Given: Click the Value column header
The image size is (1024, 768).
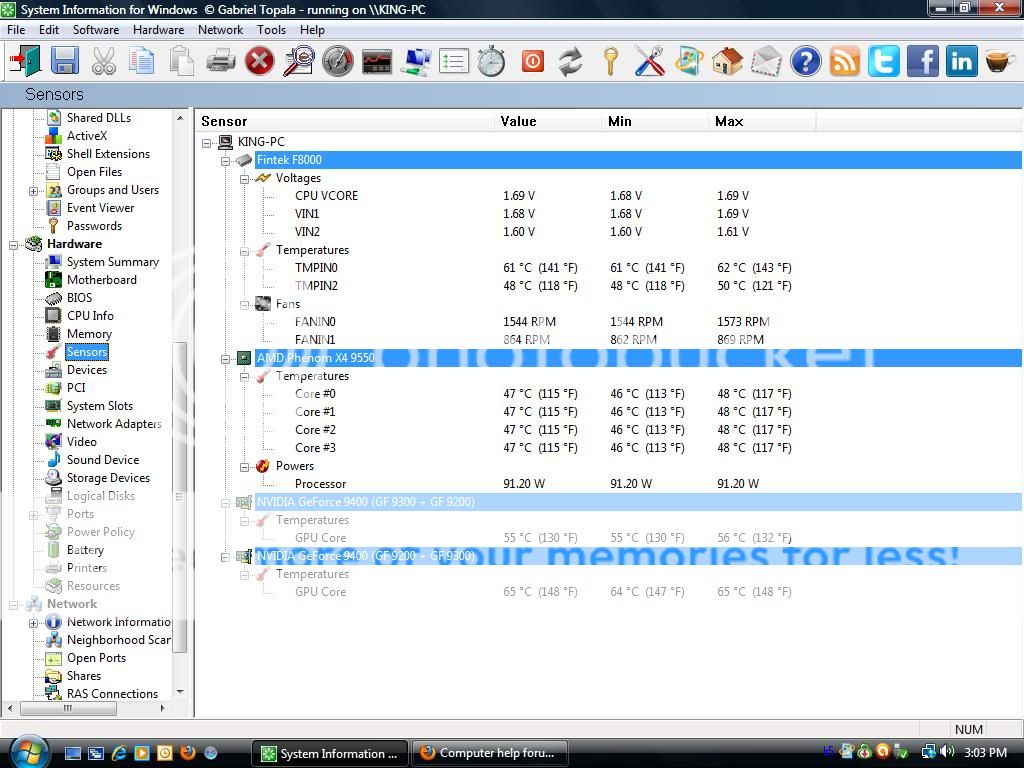Looking at the screenshot, I should coord(547,121).
